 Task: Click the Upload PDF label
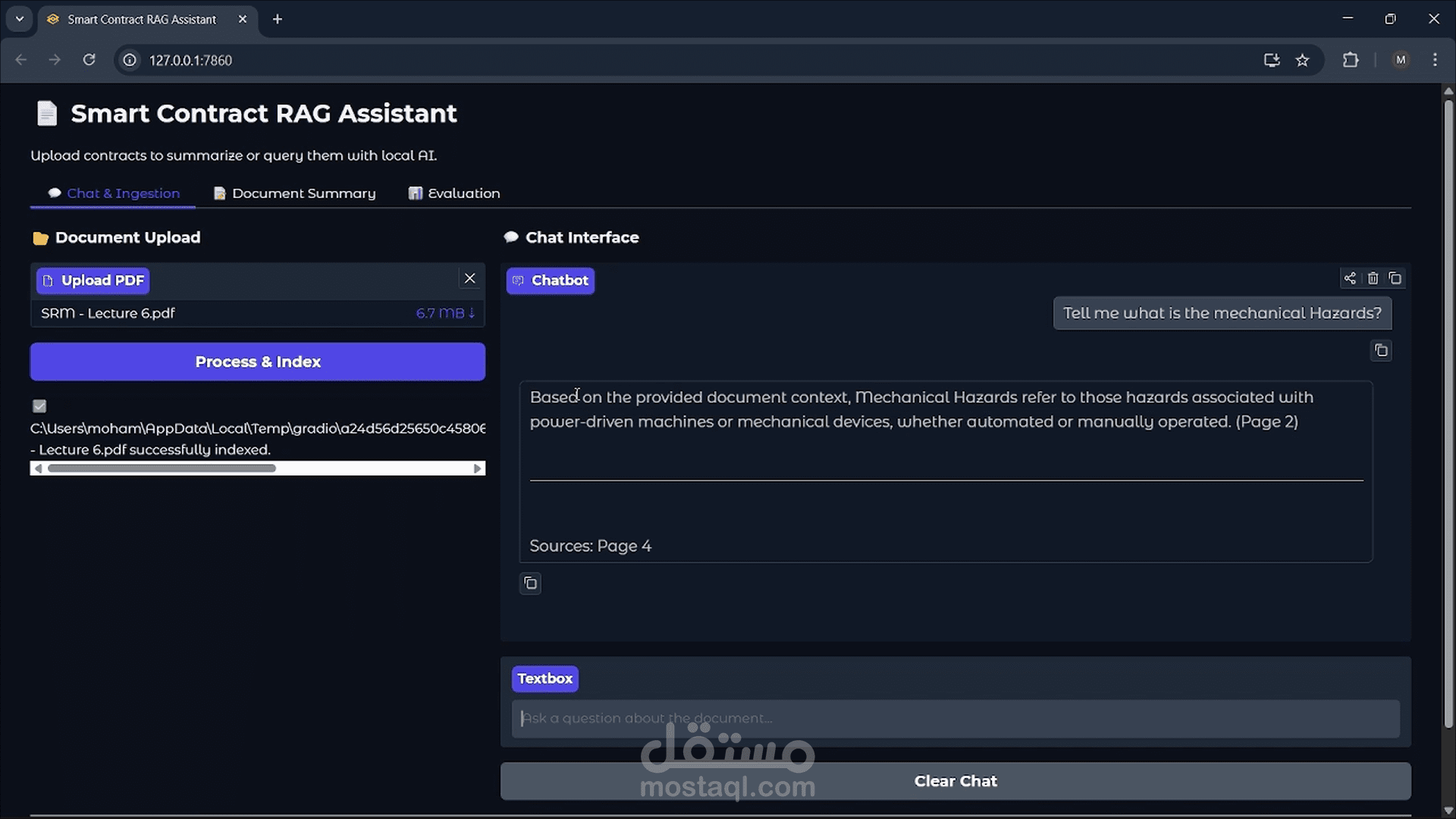pyautogui.click(x=93, y=281)
